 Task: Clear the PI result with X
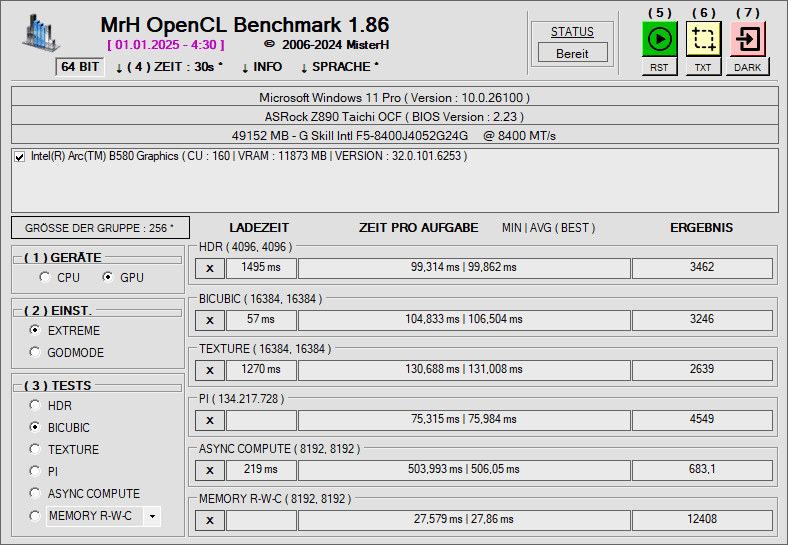[x=210, y=420]
